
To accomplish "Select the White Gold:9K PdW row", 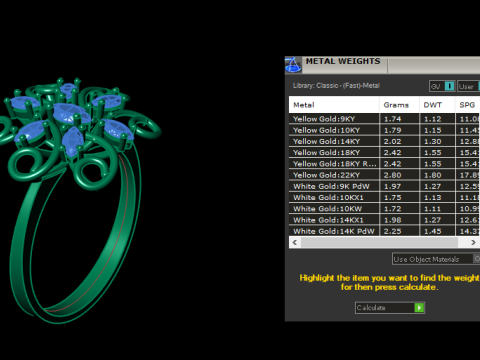I will [x=384, y=186].
